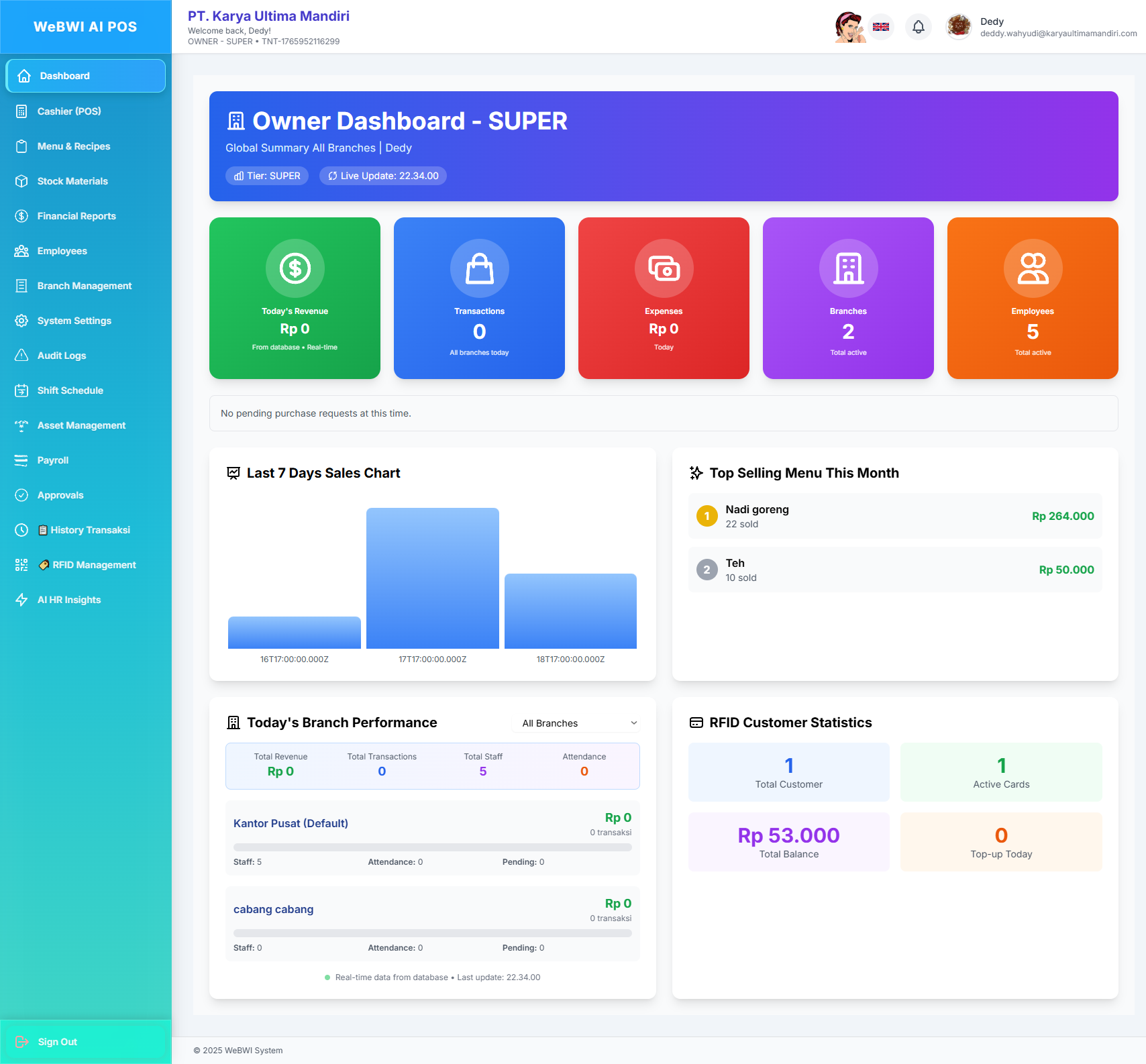The height and width of the screenshot is (1064, 1146).
Task: Click the notification bell icon
Action: [918, 27]
